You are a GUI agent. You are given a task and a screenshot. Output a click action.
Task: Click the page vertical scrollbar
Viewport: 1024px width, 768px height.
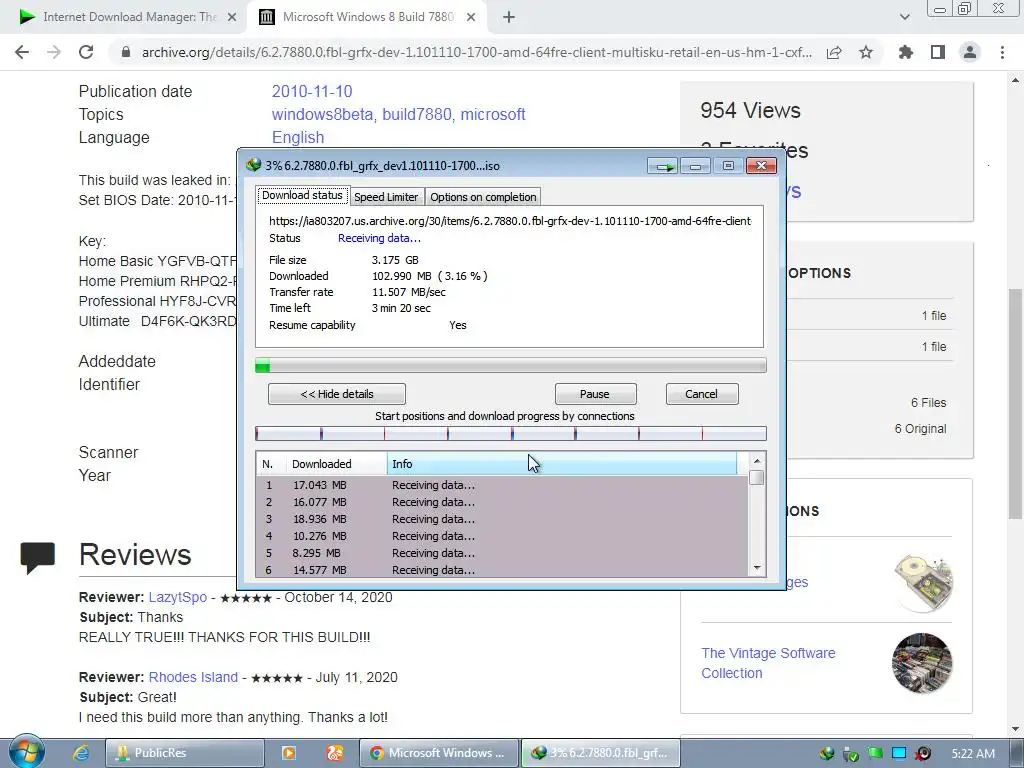pyautogui.click(x=1015, y=403)
